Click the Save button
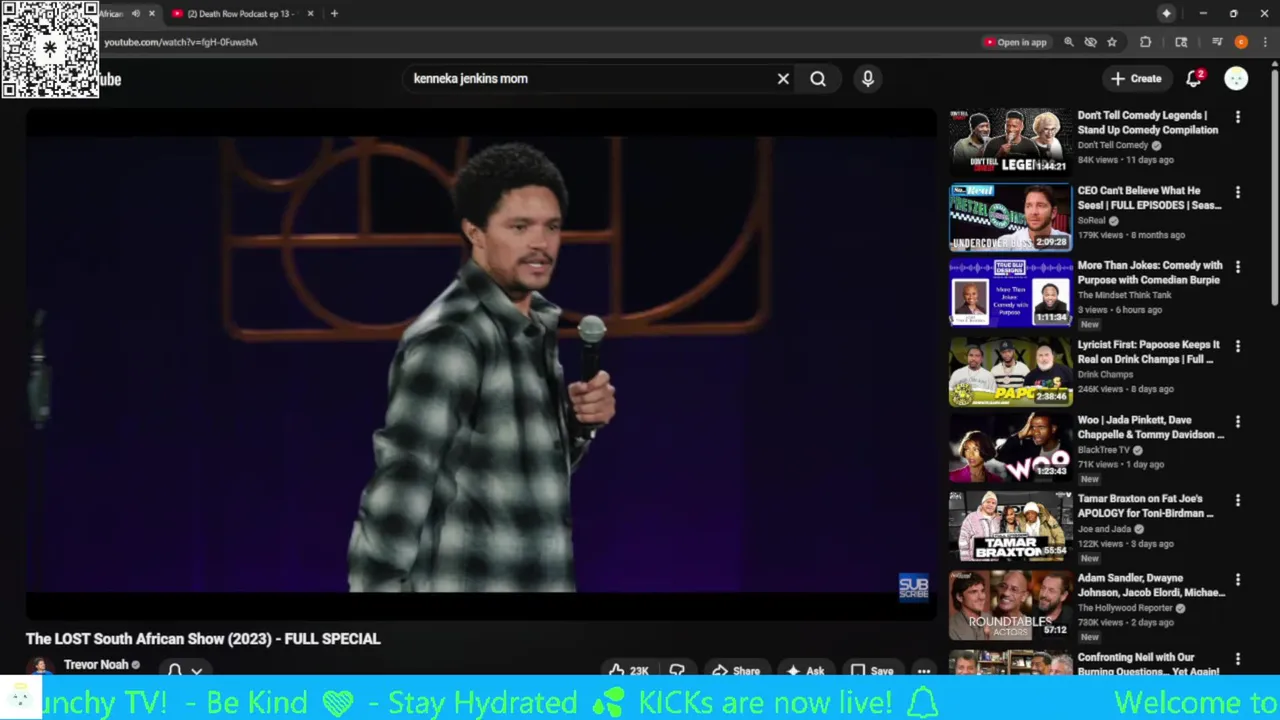 coord(871,671)
